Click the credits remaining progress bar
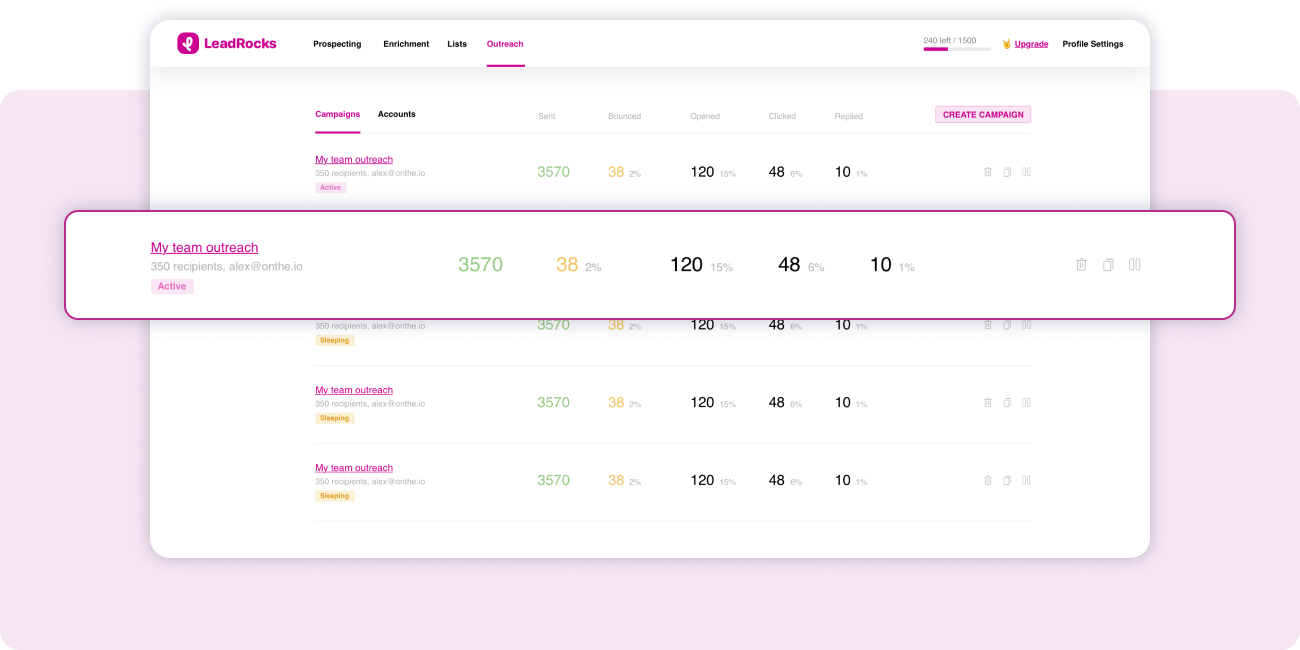 [x=956, y=49]
